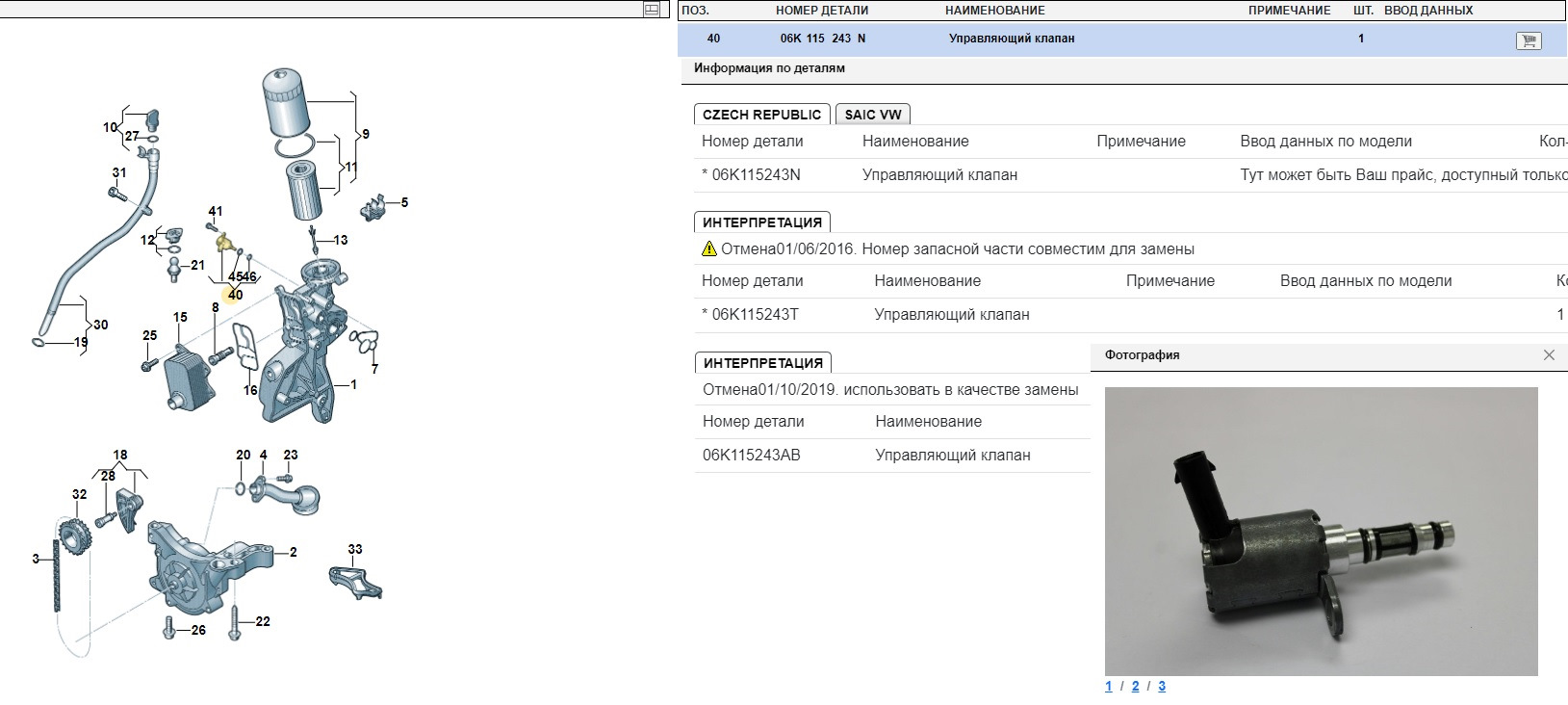Click diagram callout number 13

[x=341, y=240]
